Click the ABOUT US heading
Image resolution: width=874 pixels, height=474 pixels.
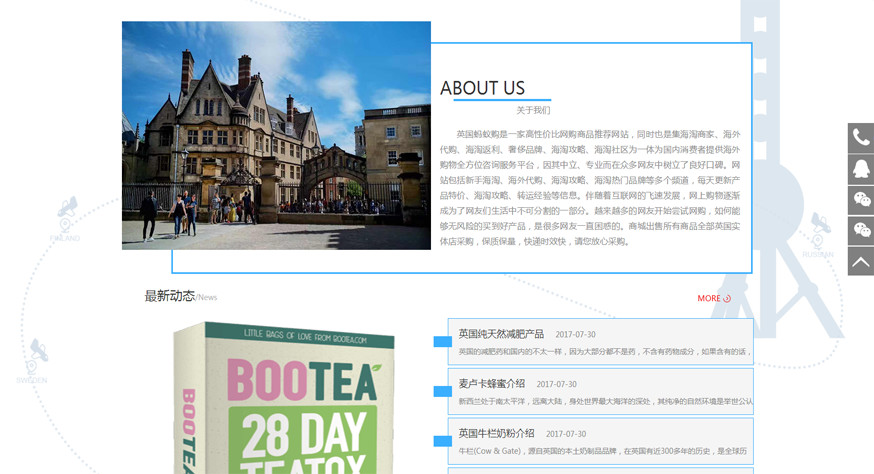(482, 88)
